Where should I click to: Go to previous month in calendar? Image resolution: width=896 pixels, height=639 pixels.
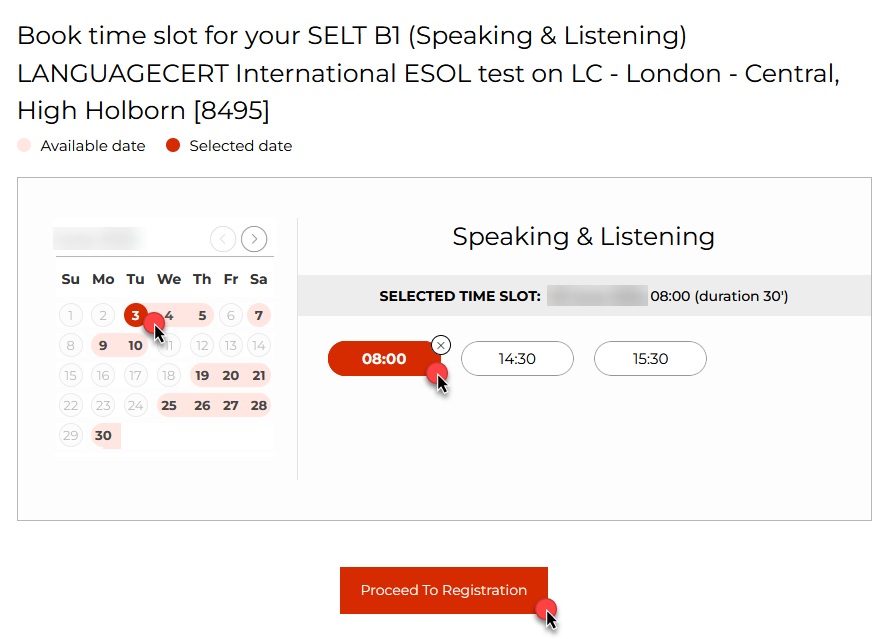tap(223, 239)
